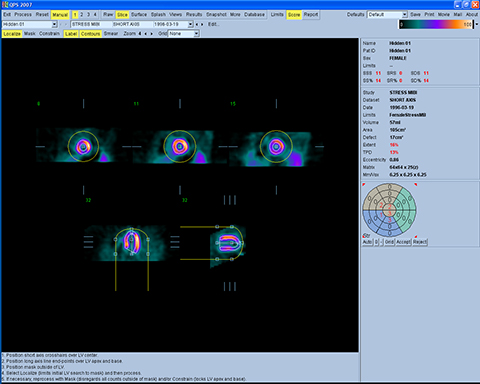The image size is (480, 384).
Task: Click the Exit button
Action: click(x=7, y=15)
